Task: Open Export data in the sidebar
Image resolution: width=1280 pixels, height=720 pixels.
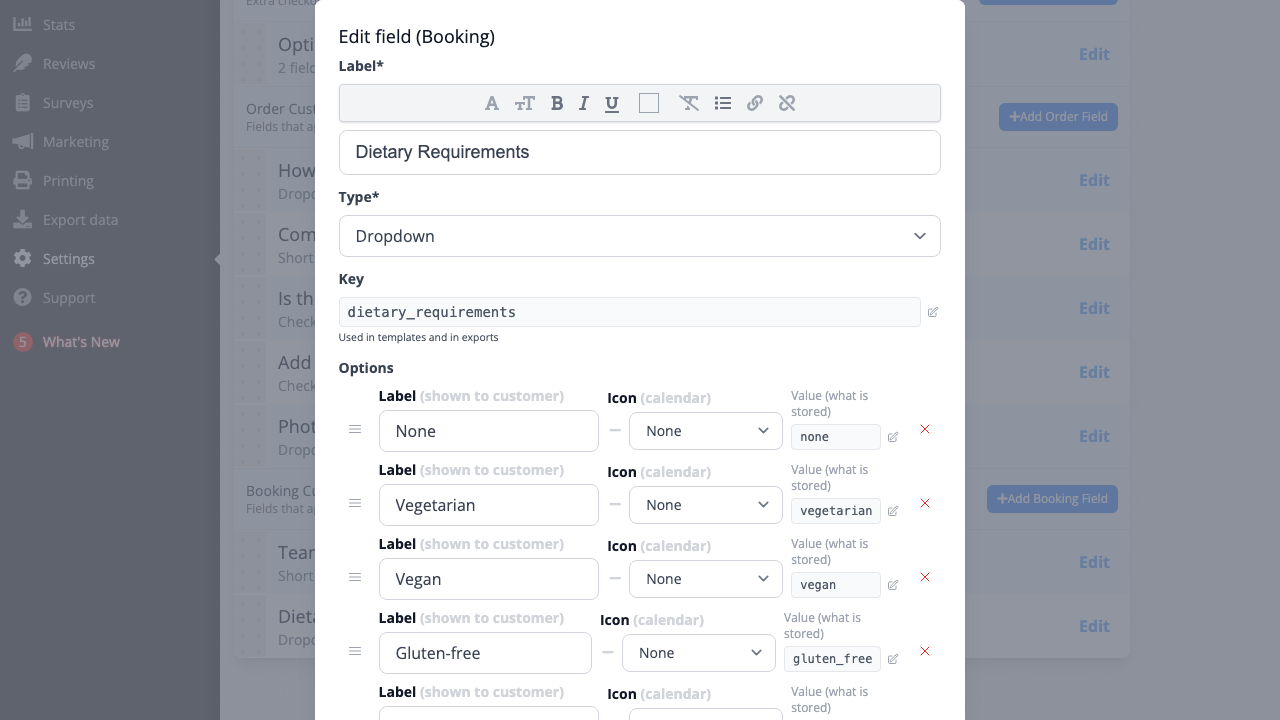Action: point(80,220)
